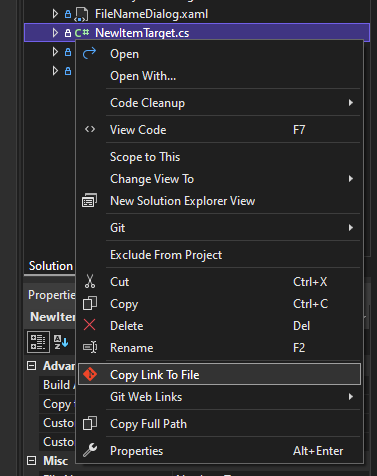Choose Open With... from the menu
Image resolution: width=377 pixels, height=476 pixels.
(219, 76)
